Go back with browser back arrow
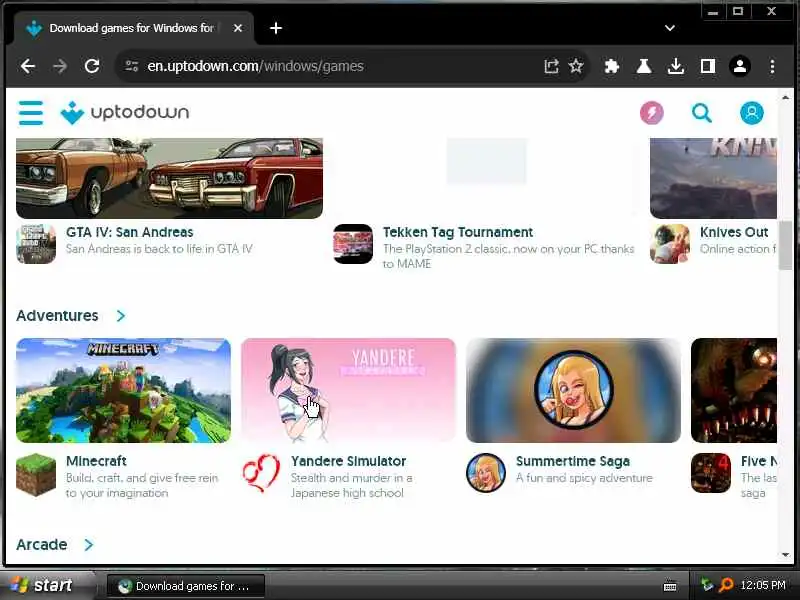 (28, 66)
